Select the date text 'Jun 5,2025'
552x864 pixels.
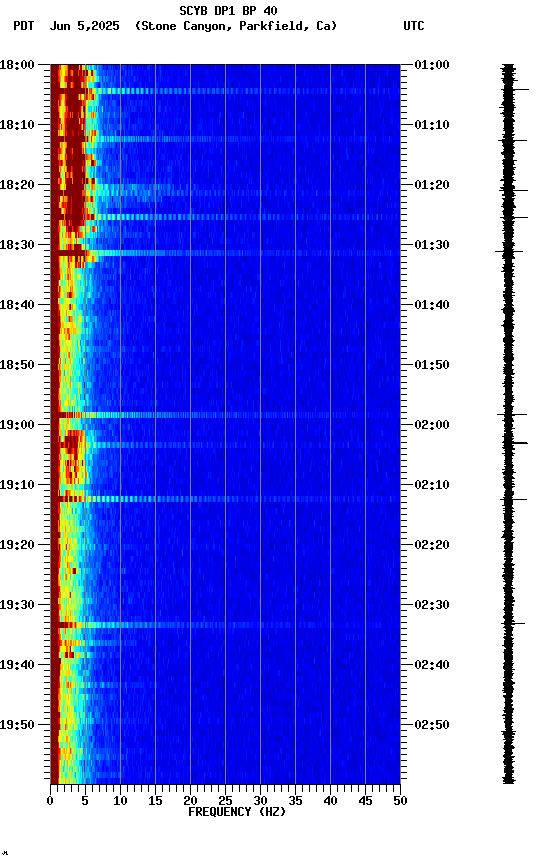coord(84,26)
